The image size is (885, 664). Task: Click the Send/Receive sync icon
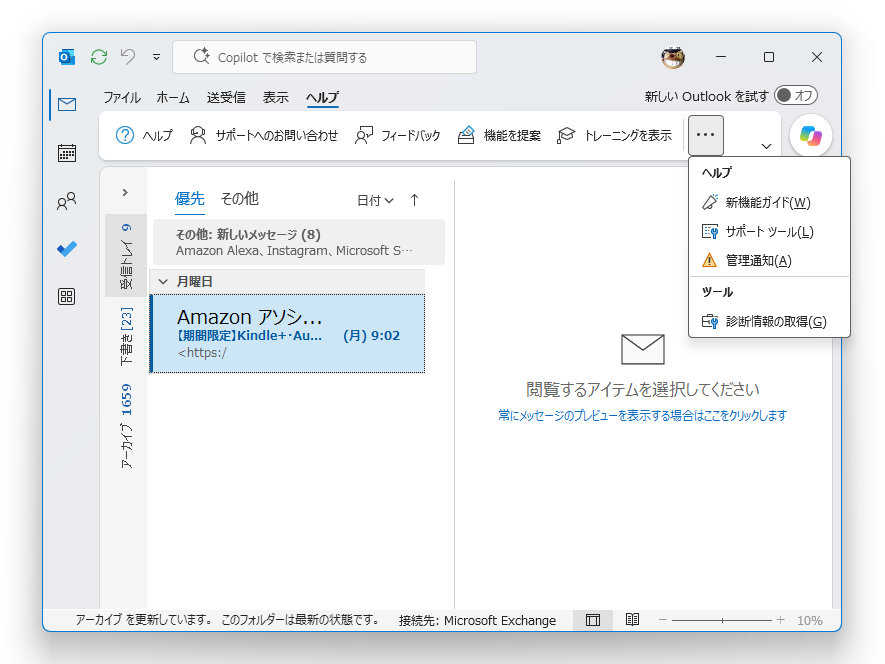click(x=99, y=57)
